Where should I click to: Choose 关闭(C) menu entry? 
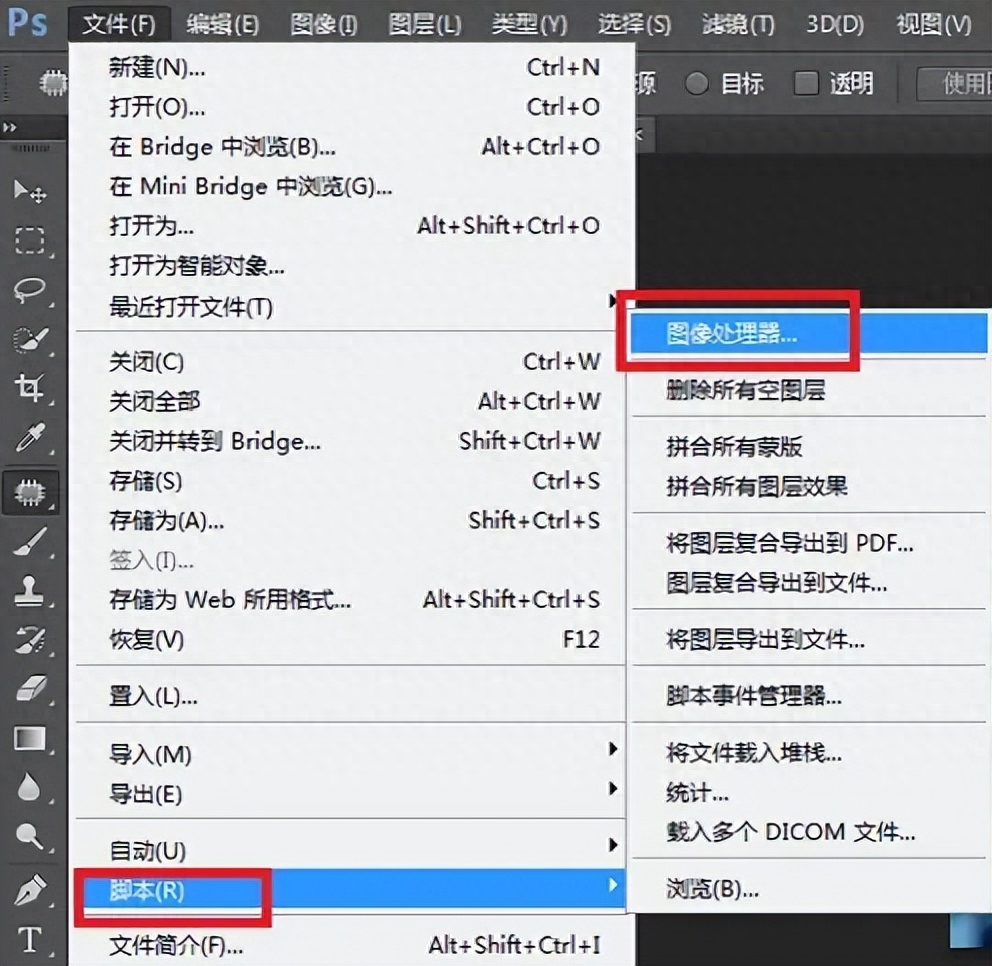point(351,362)
